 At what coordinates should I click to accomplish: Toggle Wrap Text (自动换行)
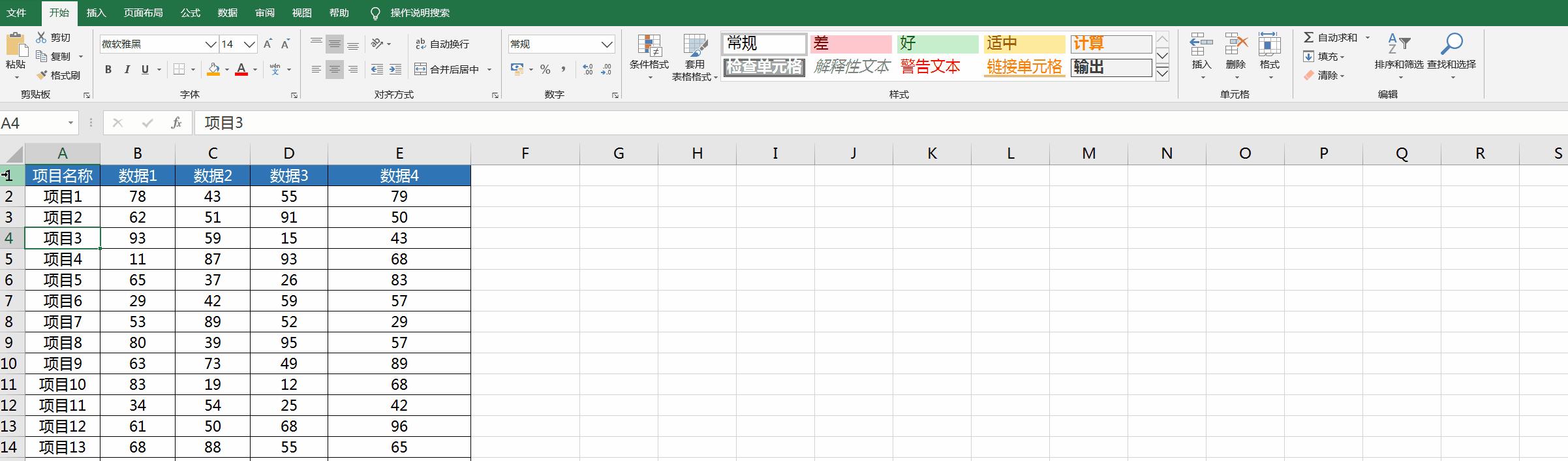point(442,44)
